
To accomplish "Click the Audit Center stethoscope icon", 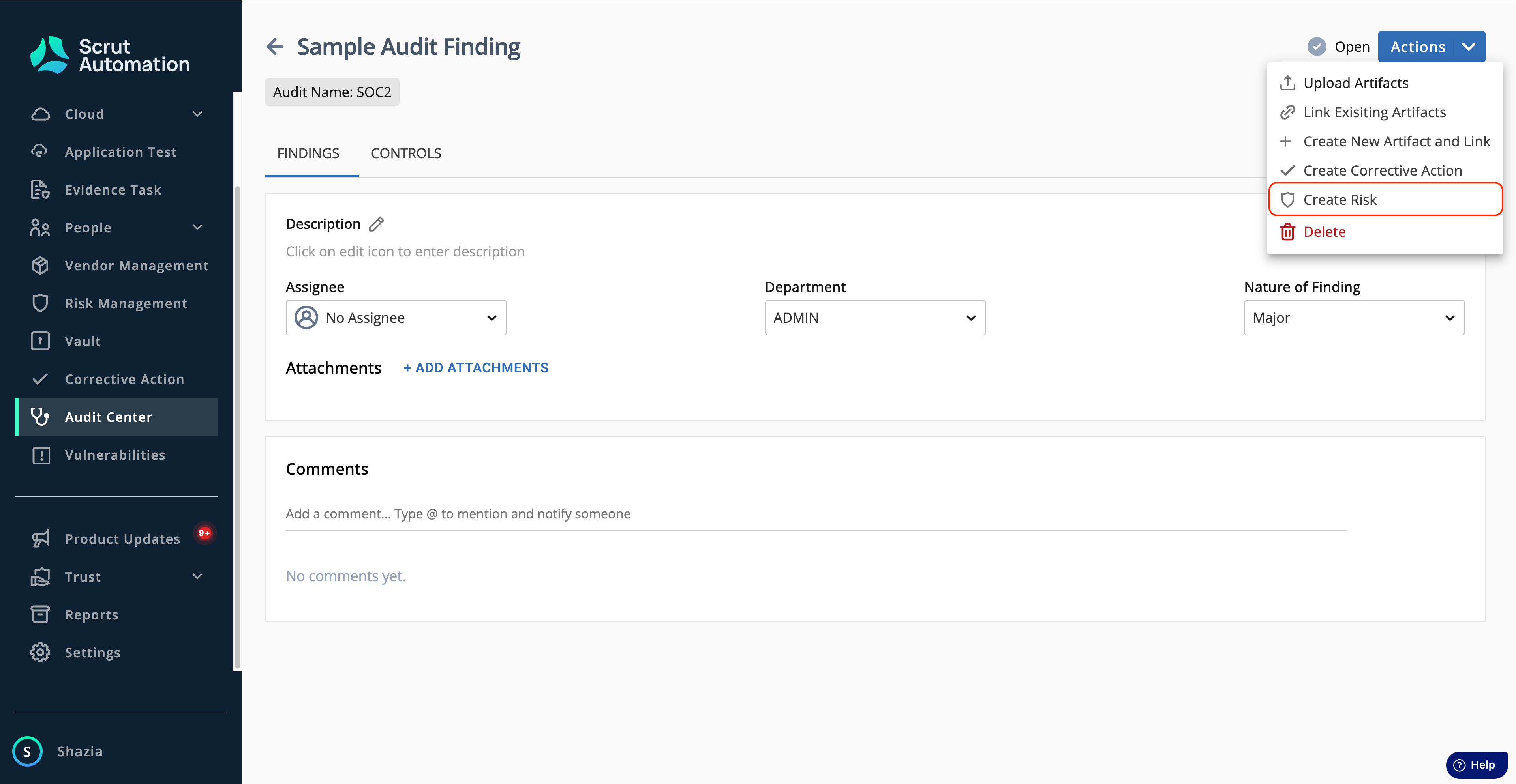I will tap(40, 416).
